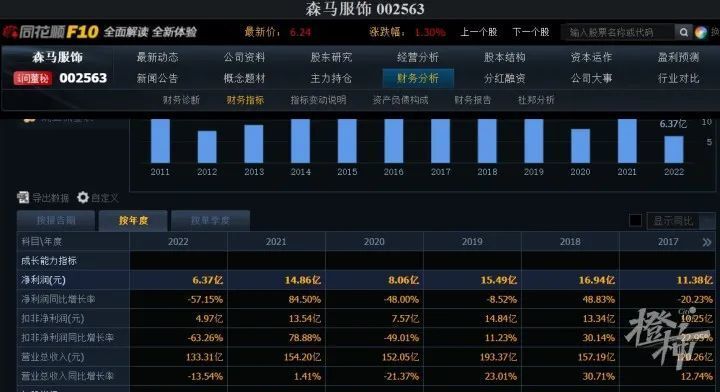Click the 2022 chart bar
Image resolution: width=720 pixels, height=392 pixels.
[x=674, y=150]
